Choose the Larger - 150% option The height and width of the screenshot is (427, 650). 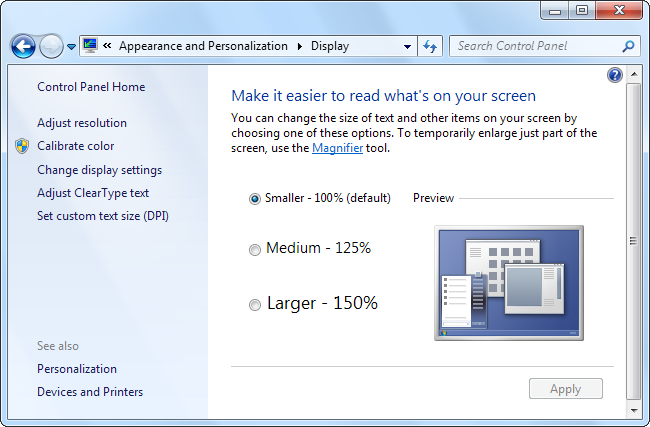coord(255,305)
